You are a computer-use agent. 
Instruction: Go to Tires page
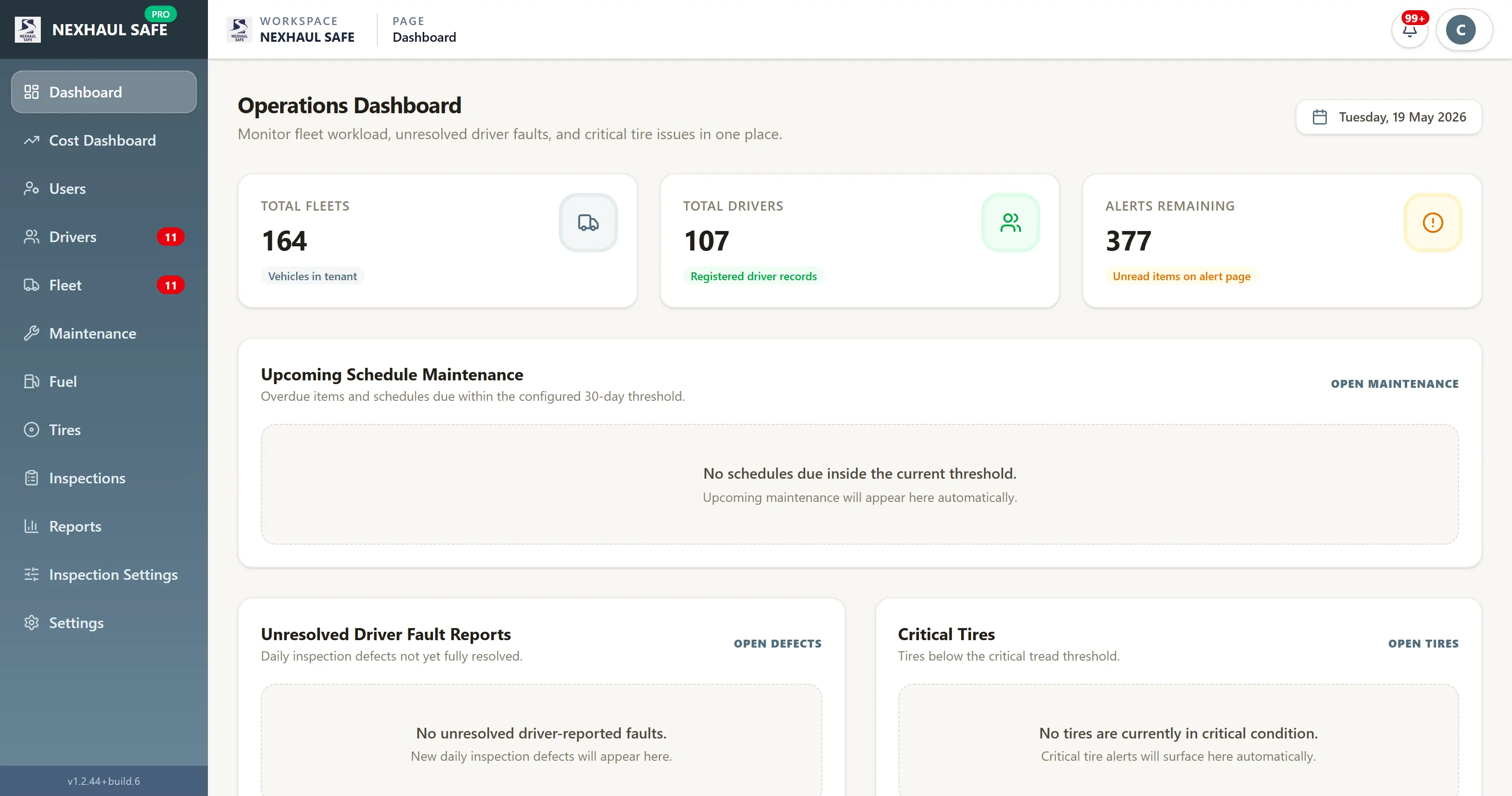coord(104,430)
